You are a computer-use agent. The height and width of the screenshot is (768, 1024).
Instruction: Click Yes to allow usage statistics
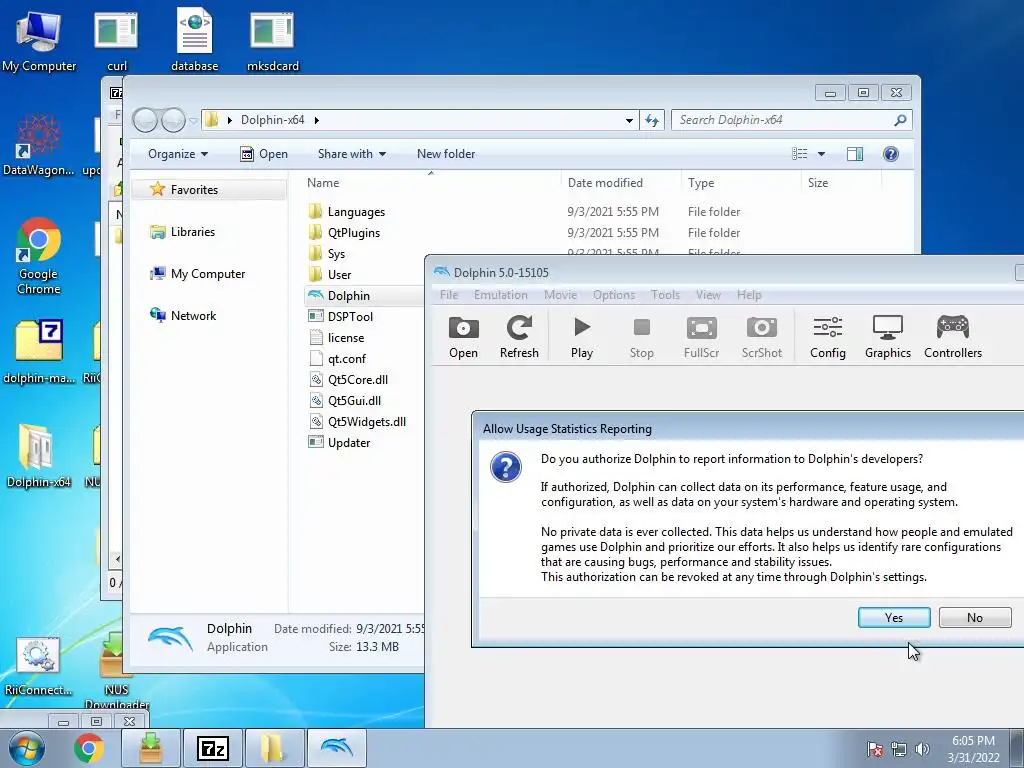[894, 618]
